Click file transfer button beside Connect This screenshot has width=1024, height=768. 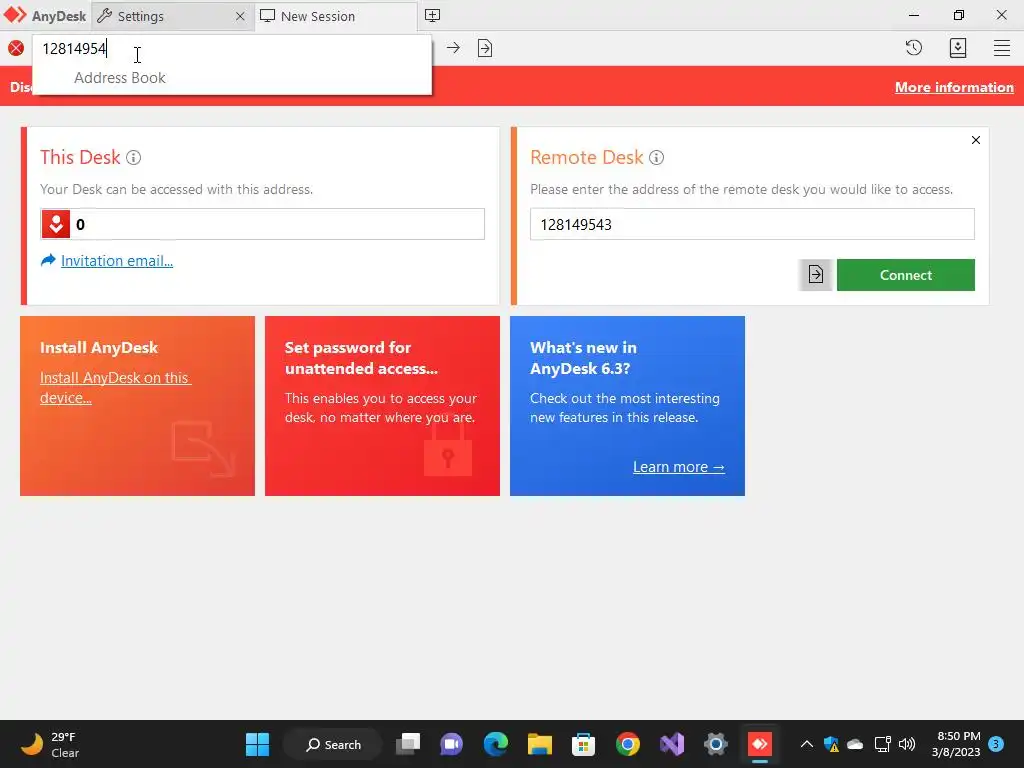click(x=815, y=274)
